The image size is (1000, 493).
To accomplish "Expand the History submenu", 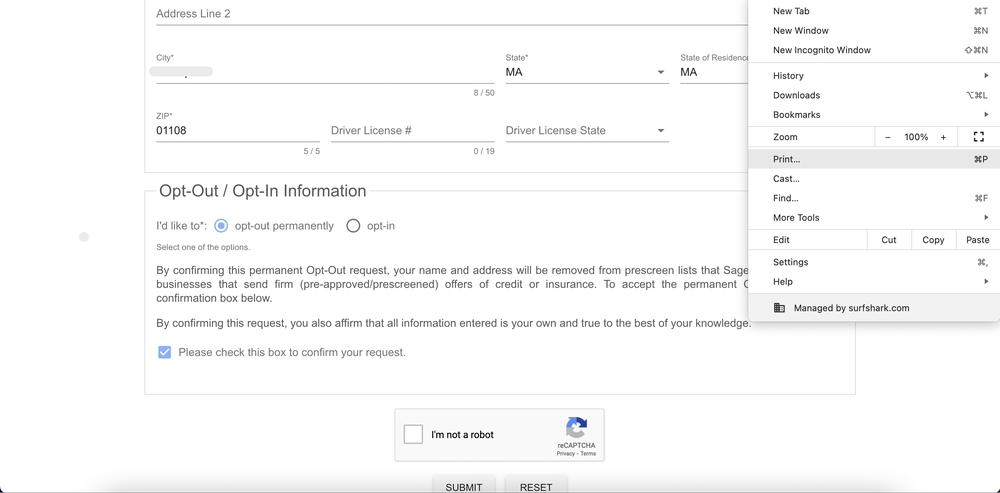I will [x=874, y=75].
